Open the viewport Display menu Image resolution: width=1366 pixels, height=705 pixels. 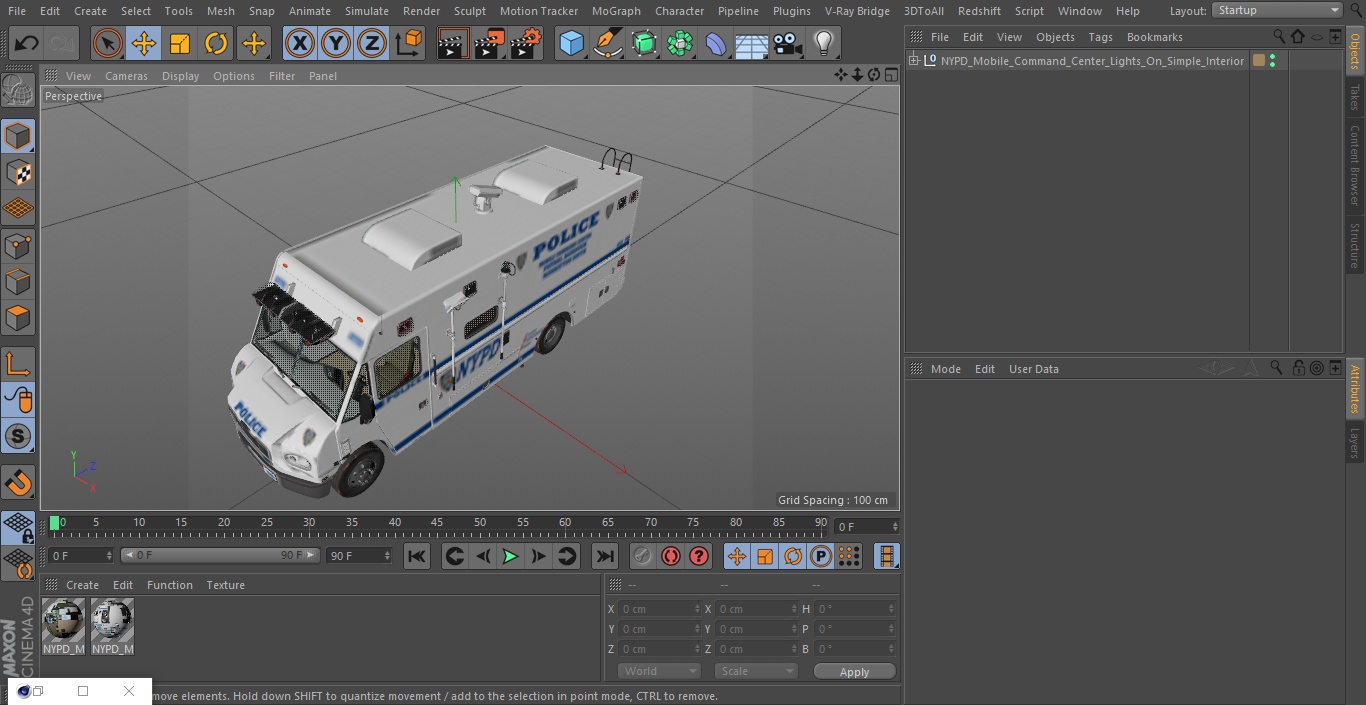pyautogui.click(x=180, y=76)
